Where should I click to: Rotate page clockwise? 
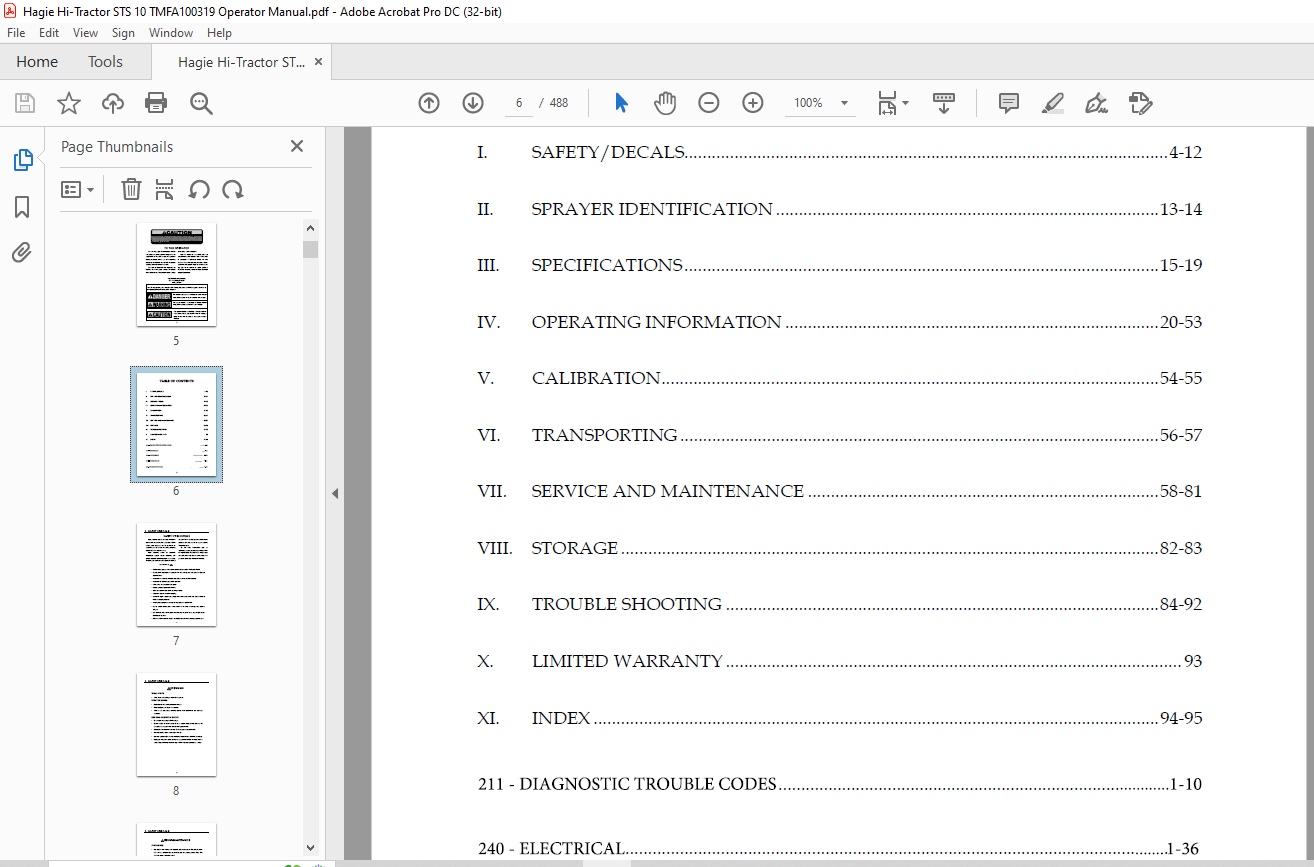[233, 189]
